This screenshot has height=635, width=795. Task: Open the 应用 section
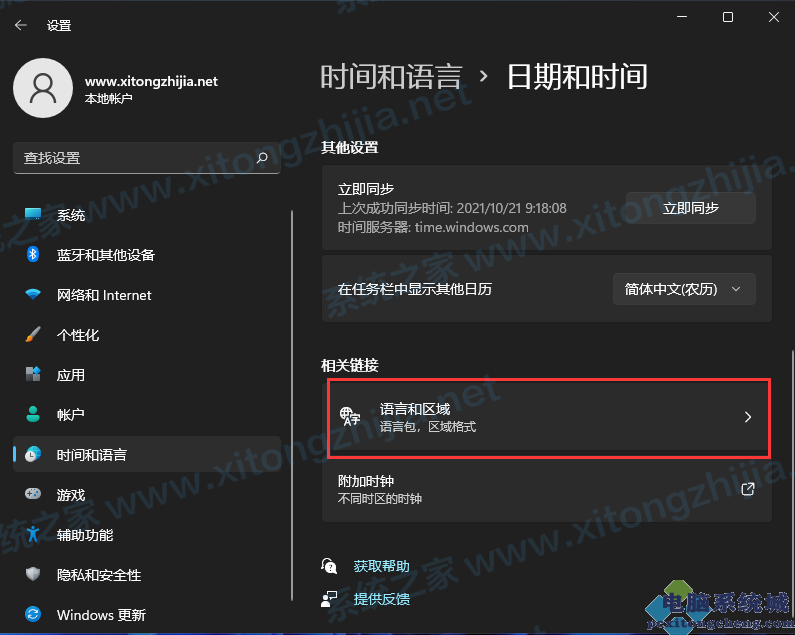pos(147,375)
